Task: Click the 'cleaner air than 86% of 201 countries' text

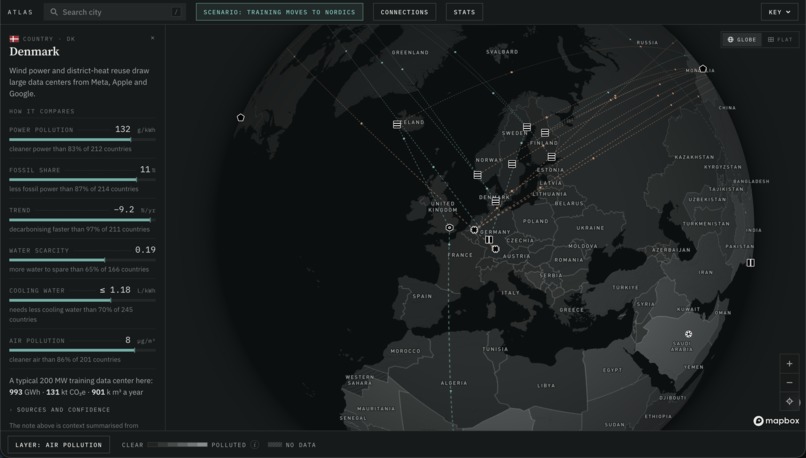Action: click(x=65, y=359)
